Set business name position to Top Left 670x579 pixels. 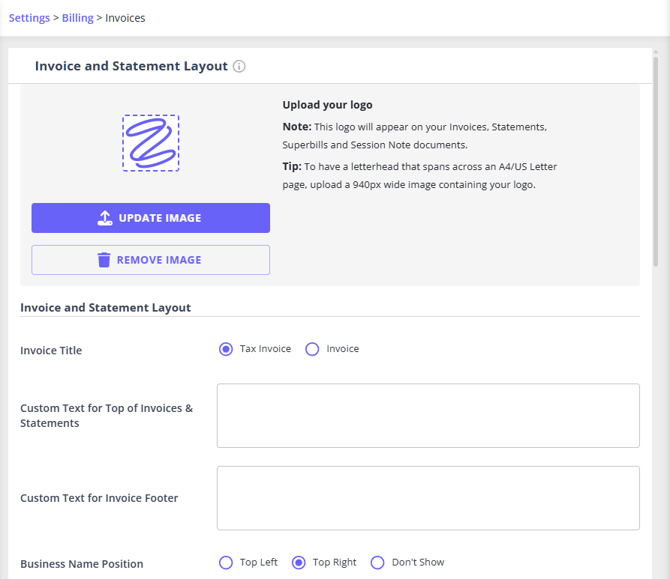tap(226, 562)
